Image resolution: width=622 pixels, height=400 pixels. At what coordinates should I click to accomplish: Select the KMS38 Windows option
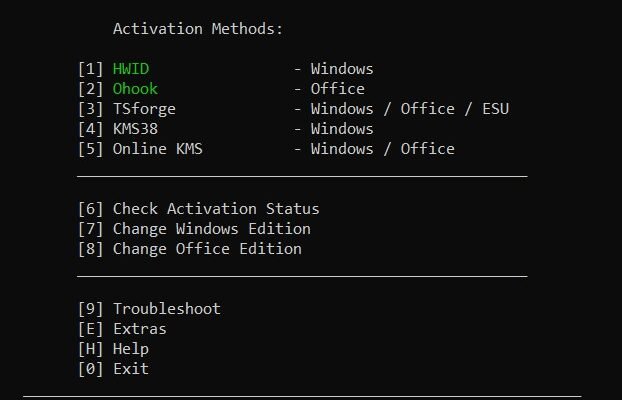pos(135,129)
